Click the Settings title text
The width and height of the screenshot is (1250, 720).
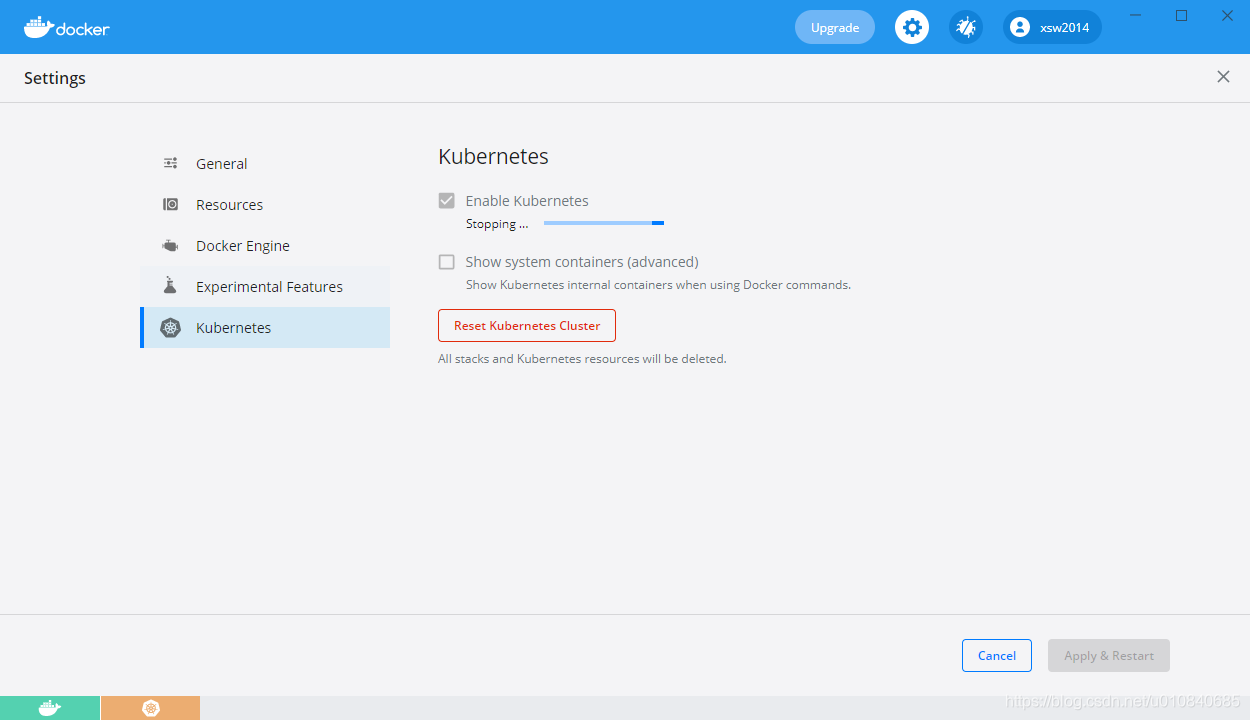[x=55, y=78]
